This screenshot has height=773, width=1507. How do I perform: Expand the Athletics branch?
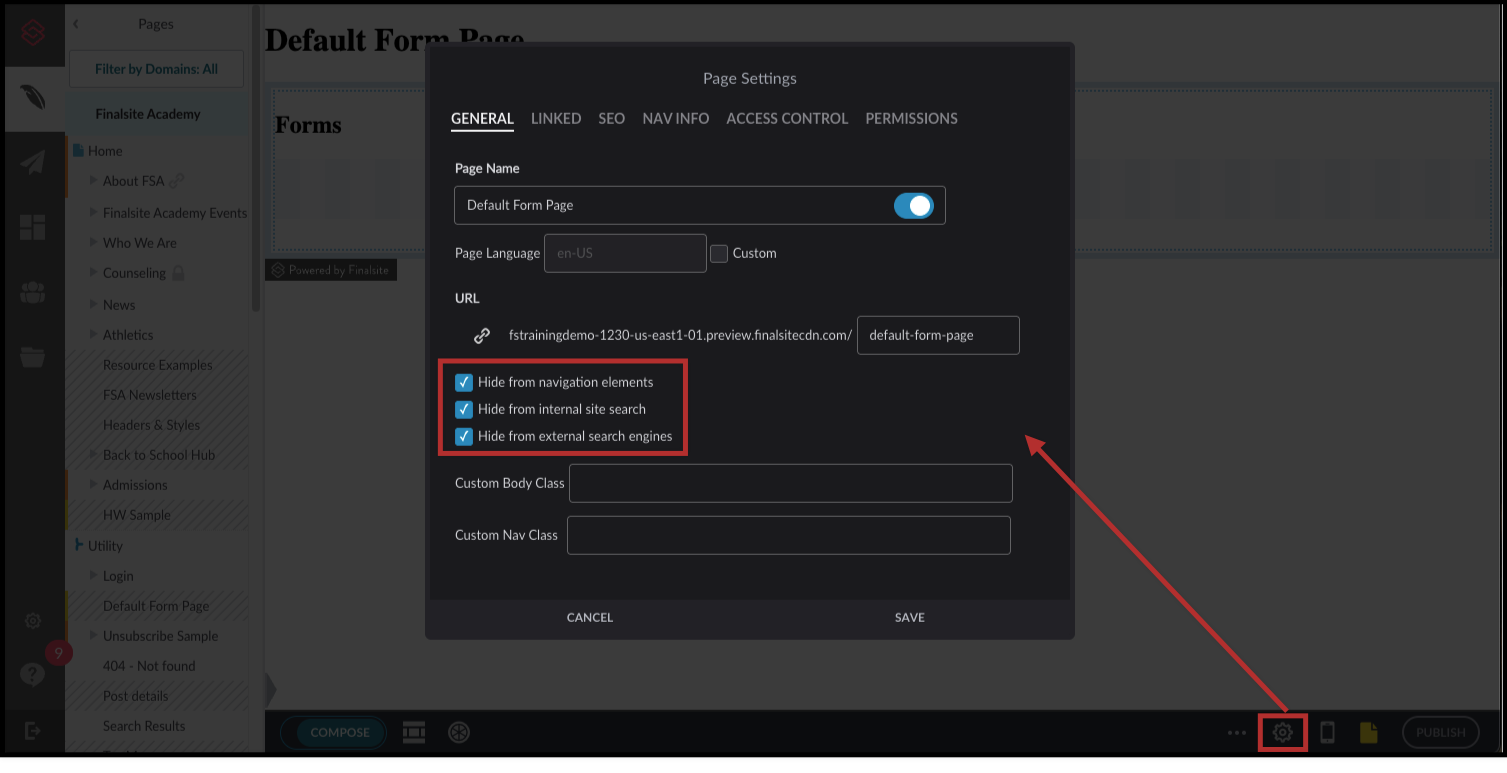93,334
